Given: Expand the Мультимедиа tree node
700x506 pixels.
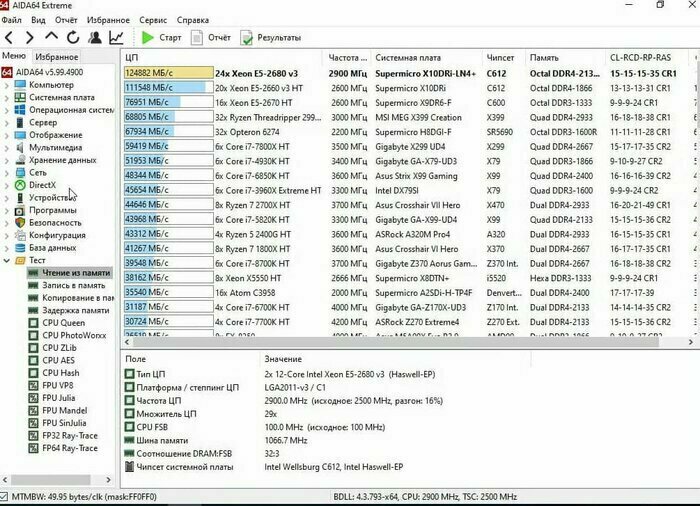Looking at the screenshot, I should point(7,147).
